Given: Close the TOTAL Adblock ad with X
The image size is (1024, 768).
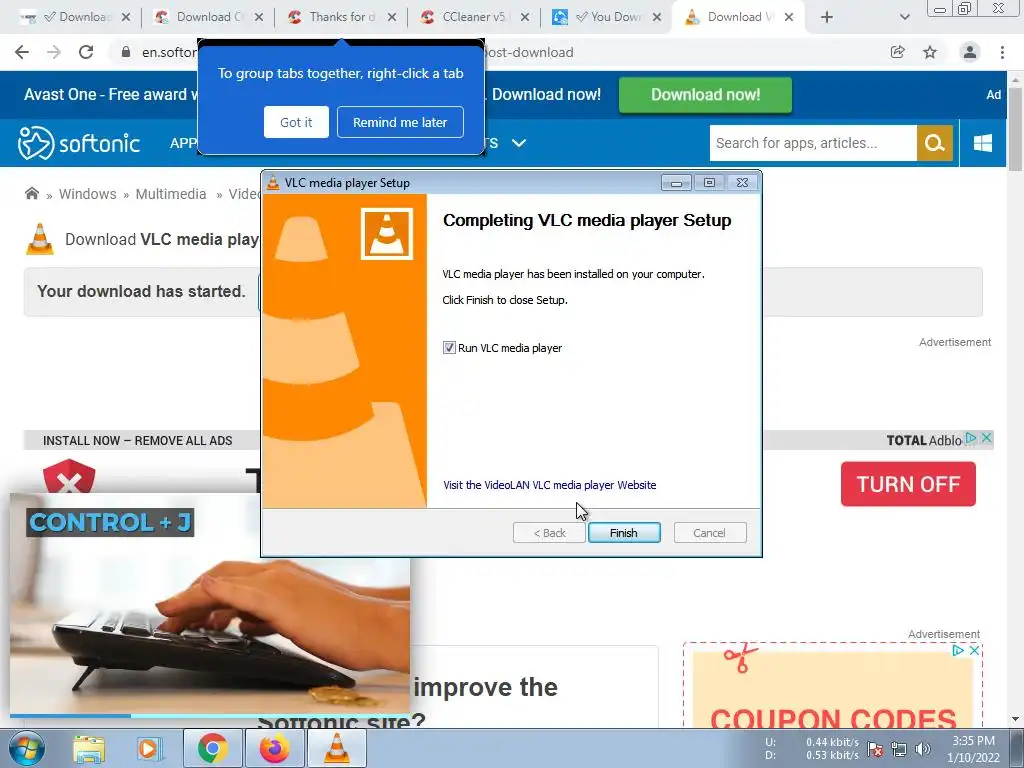Looking at the screenshot, I should [x=986, y=438].
